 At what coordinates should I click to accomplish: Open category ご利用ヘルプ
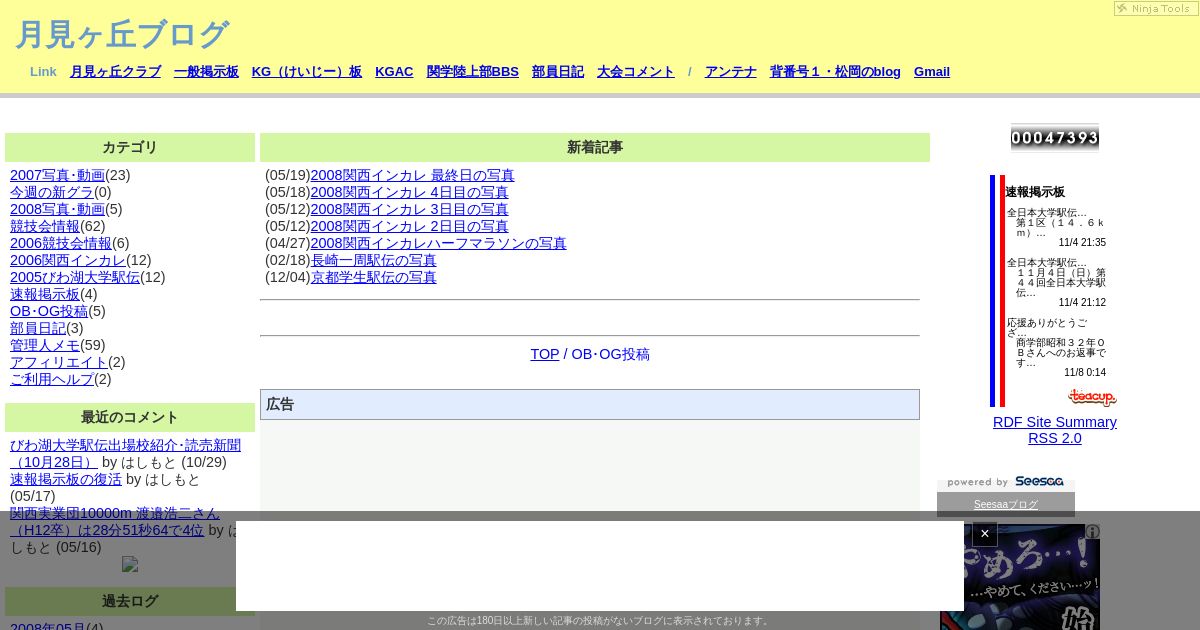tap(52, 379)
